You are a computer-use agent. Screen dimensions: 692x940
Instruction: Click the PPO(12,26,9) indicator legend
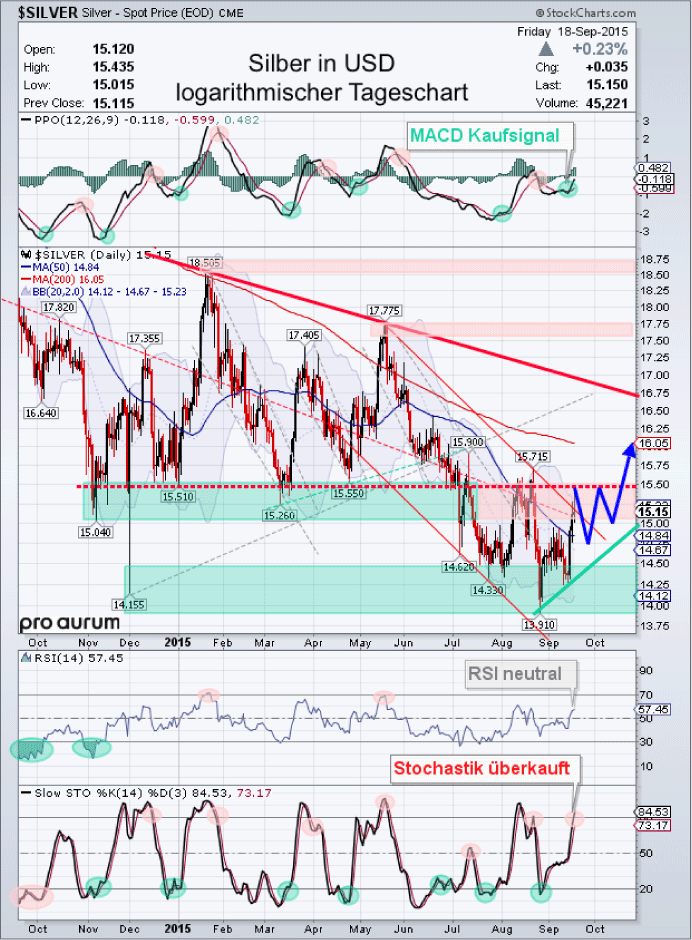[66, 120]
